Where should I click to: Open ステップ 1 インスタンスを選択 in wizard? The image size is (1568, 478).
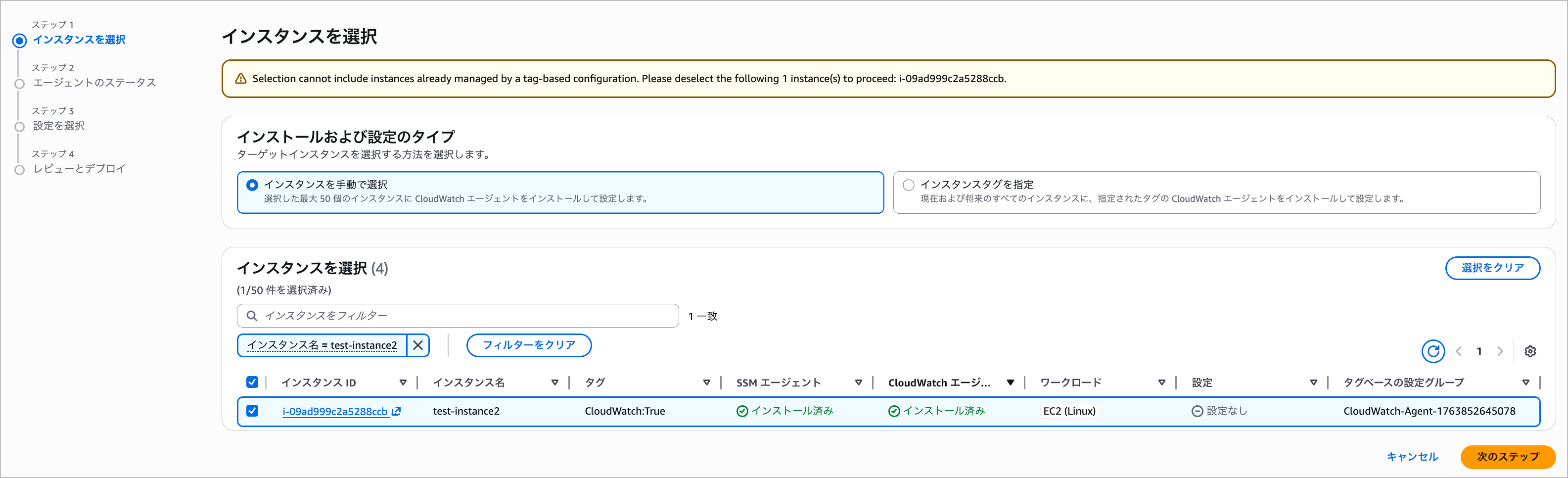click(79, 40)
